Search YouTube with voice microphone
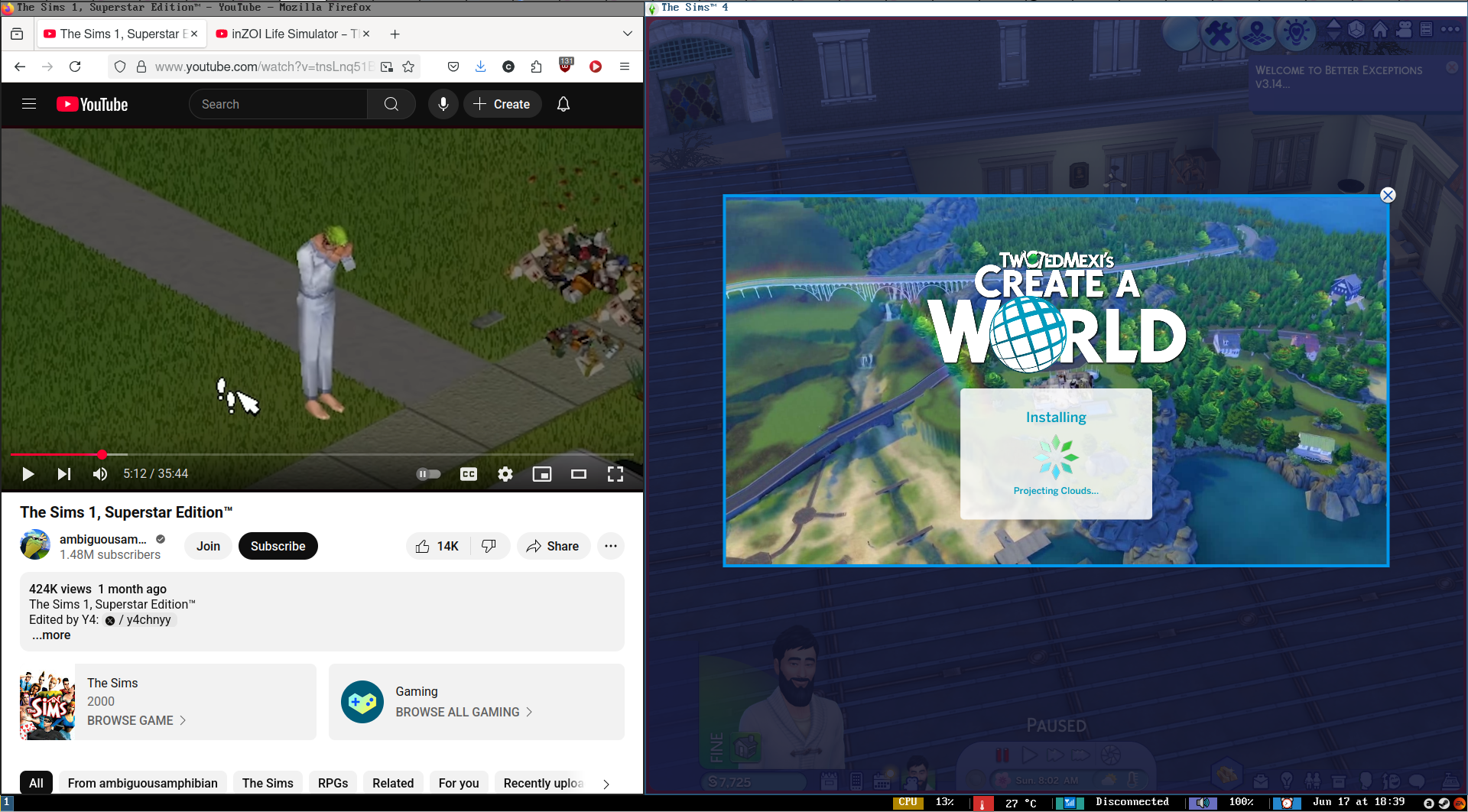Viewport: 1468px width, 812px height. [x=443, y=104]
